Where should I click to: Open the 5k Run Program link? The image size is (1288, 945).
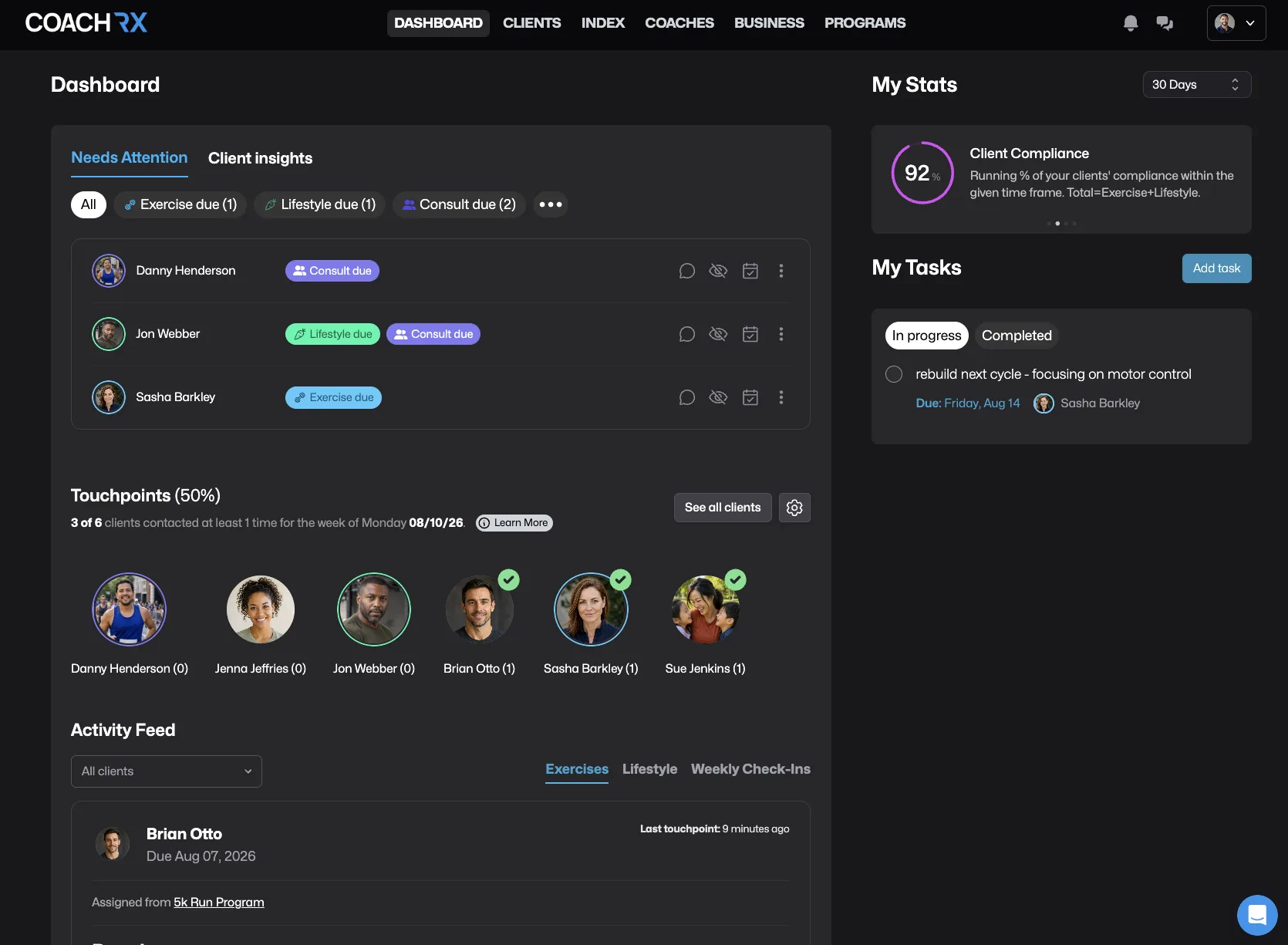click(219, 903)
